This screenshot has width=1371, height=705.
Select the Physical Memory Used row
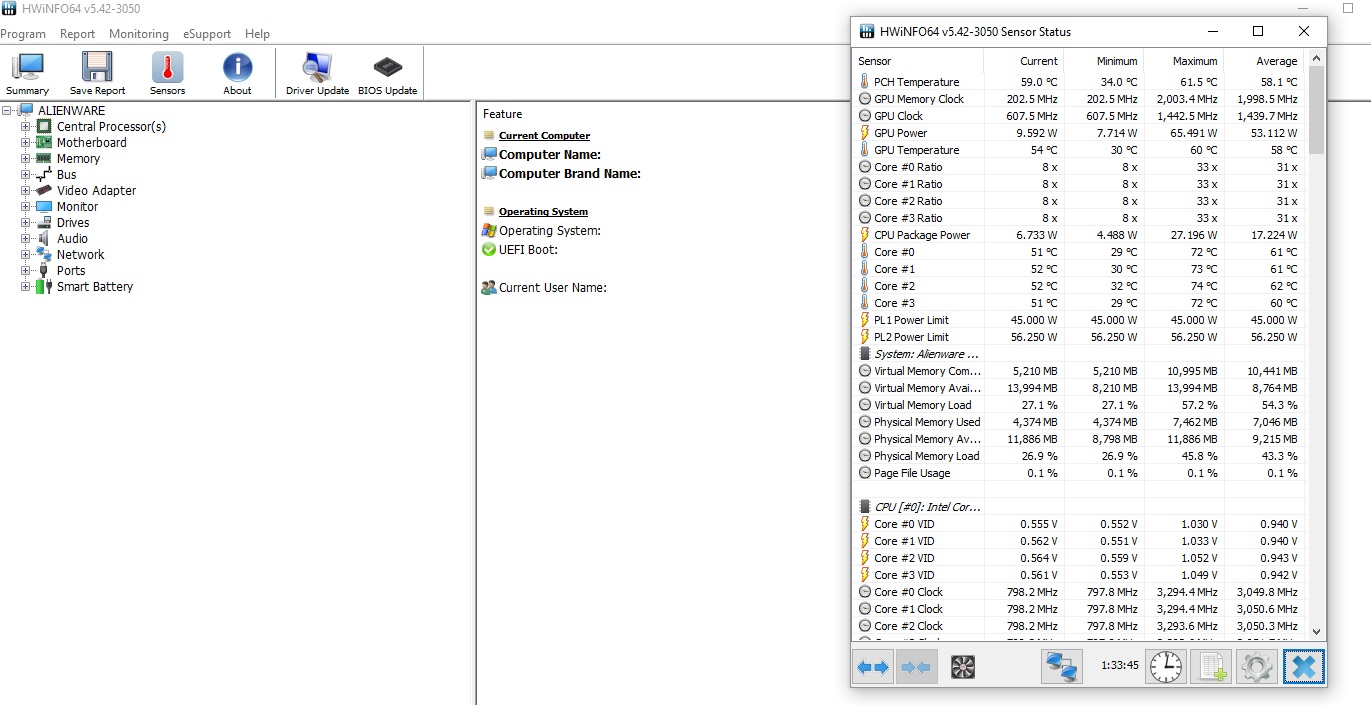(x=1080, y=422)
